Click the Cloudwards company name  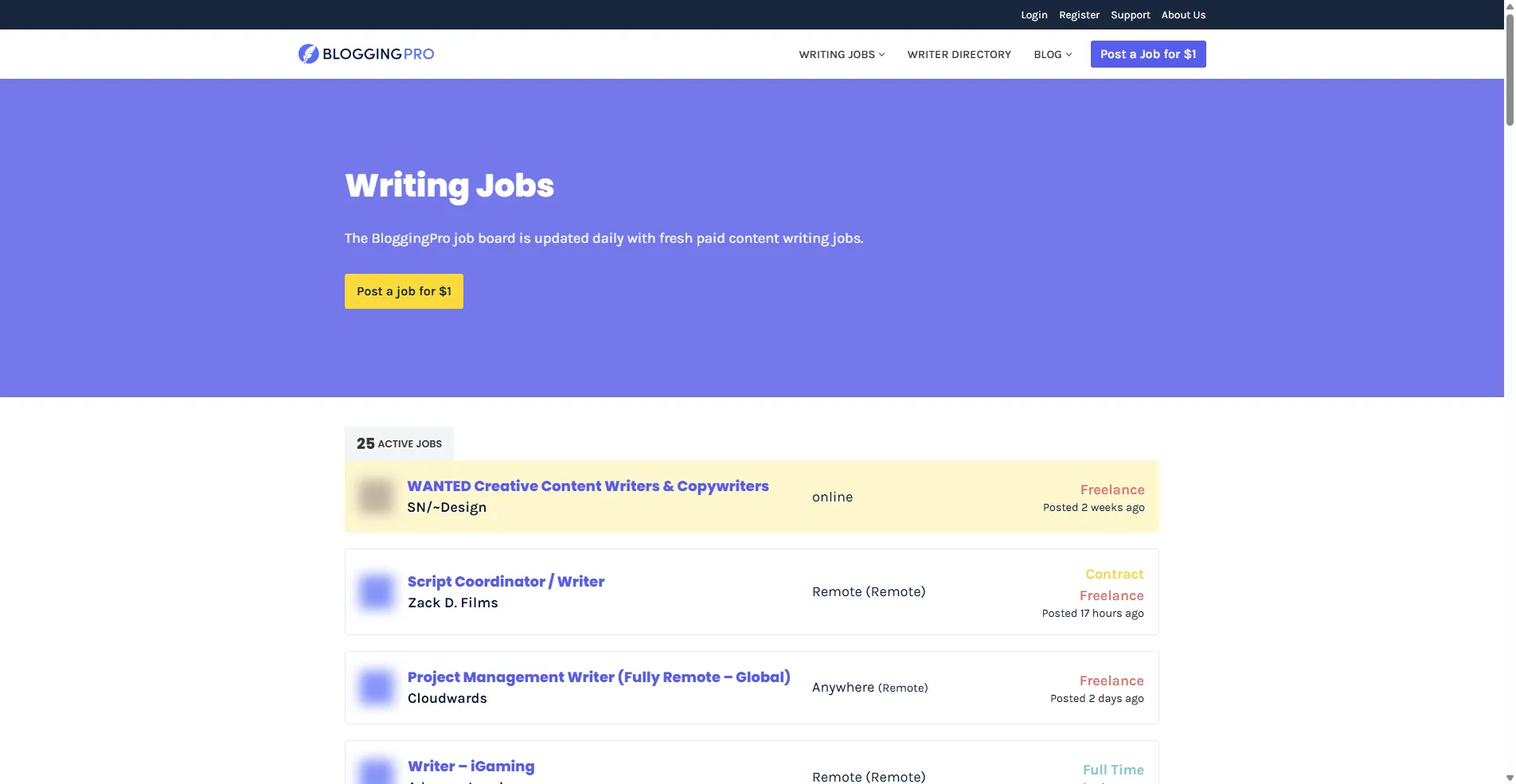(x=447, y=698)
